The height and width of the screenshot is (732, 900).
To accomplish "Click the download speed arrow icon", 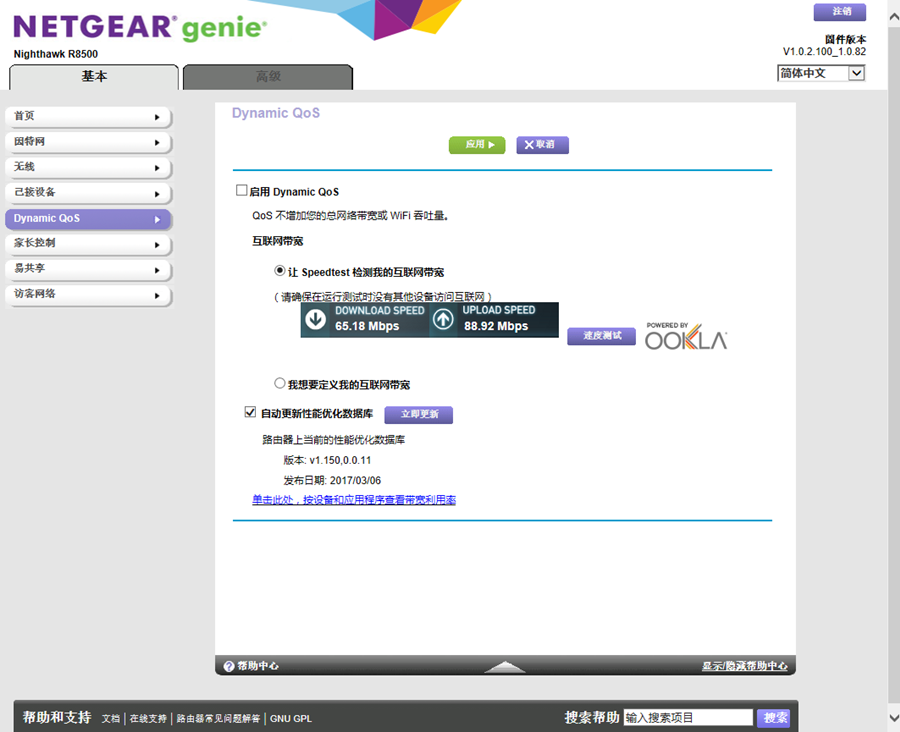I will coord(316,319).
